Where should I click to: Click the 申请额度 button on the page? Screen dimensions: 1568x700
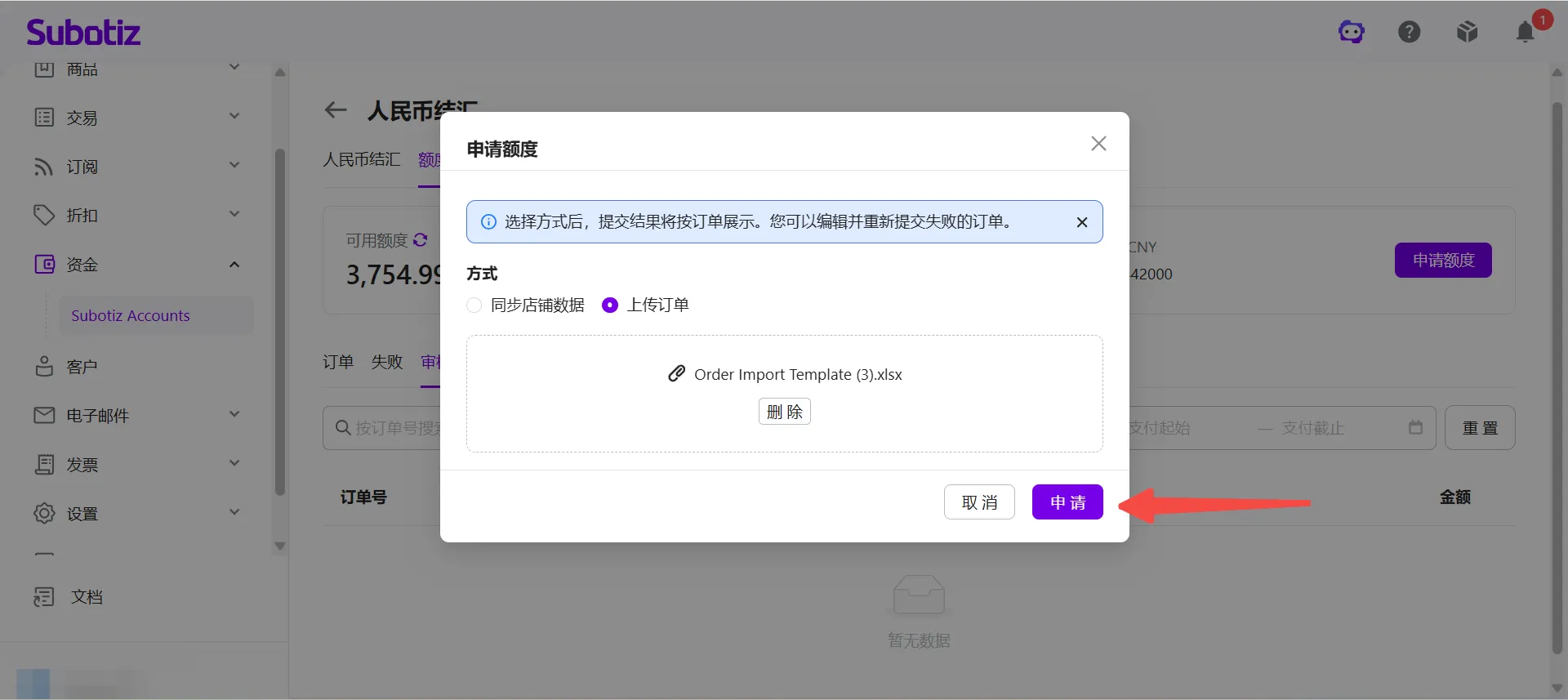pyautogui.click(x=1443, y=260)
